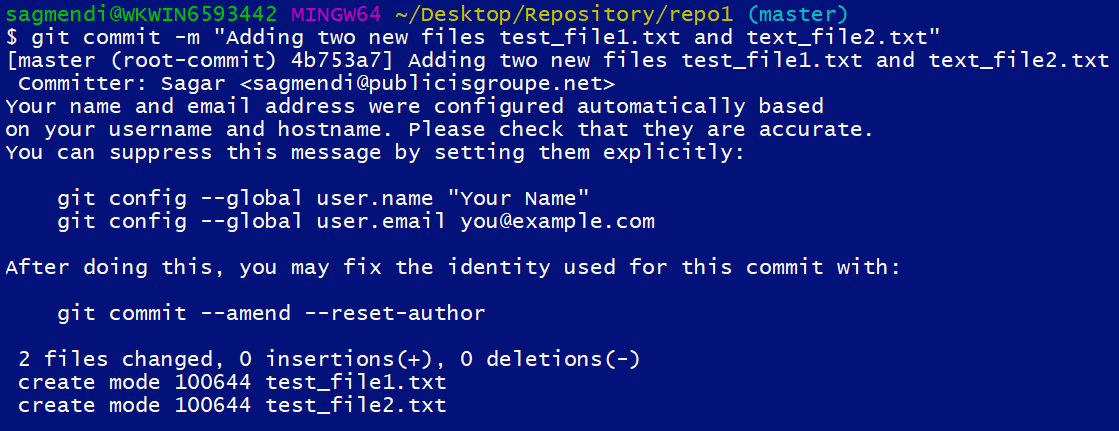
Task: Click the username sagmendi@WKWIN6593442 in prompt
Action: [141, 14]
